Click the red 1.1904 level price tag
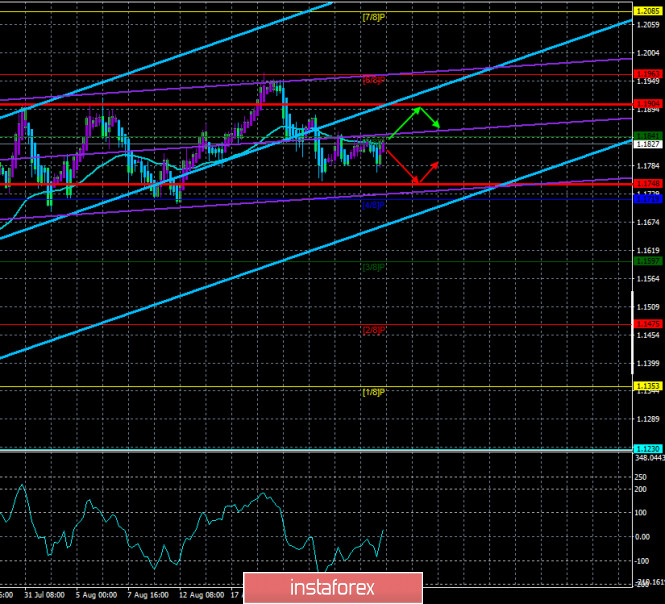Screen dimensions: 665x604 click(648, 104)
